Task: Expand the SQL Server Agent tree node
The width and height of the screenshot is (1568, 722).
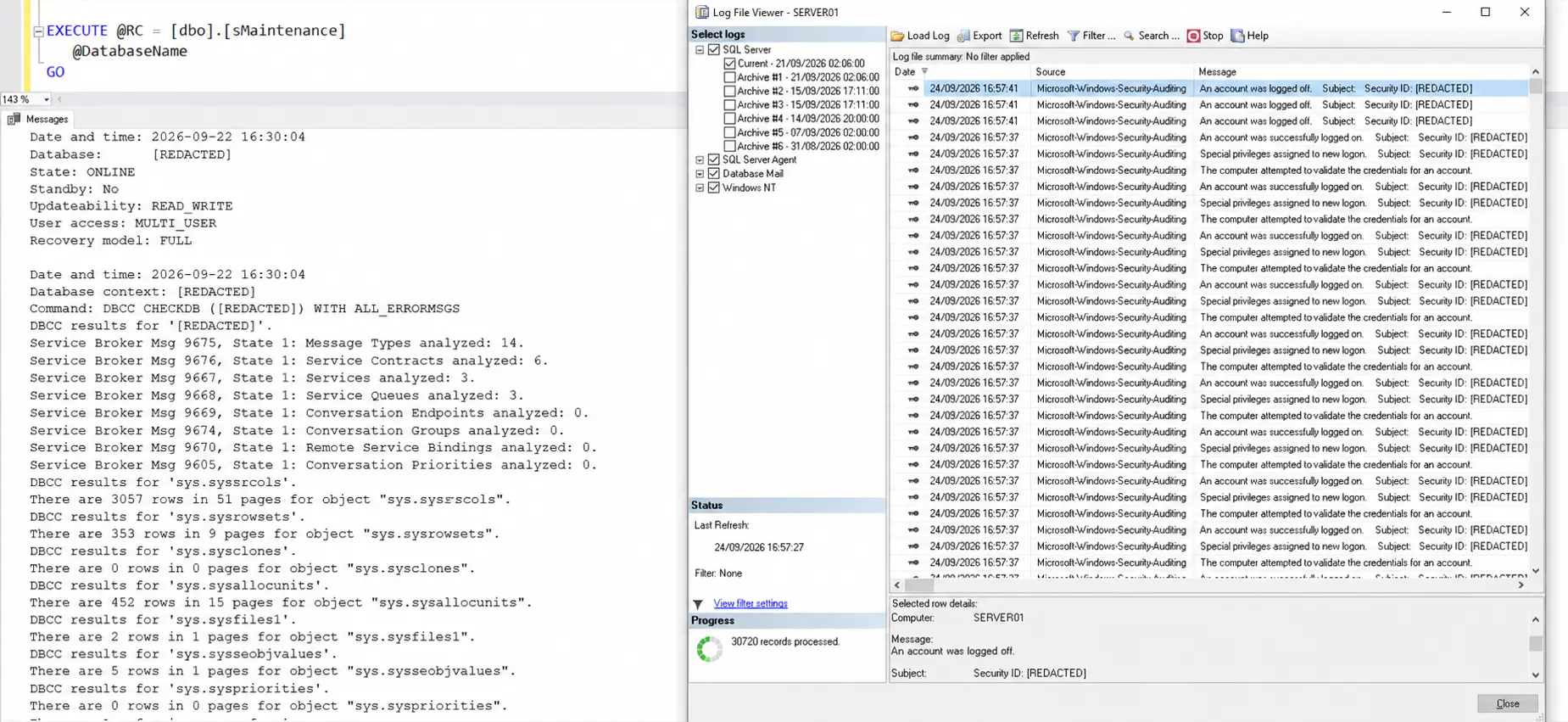Action: [x=700, y=160]
